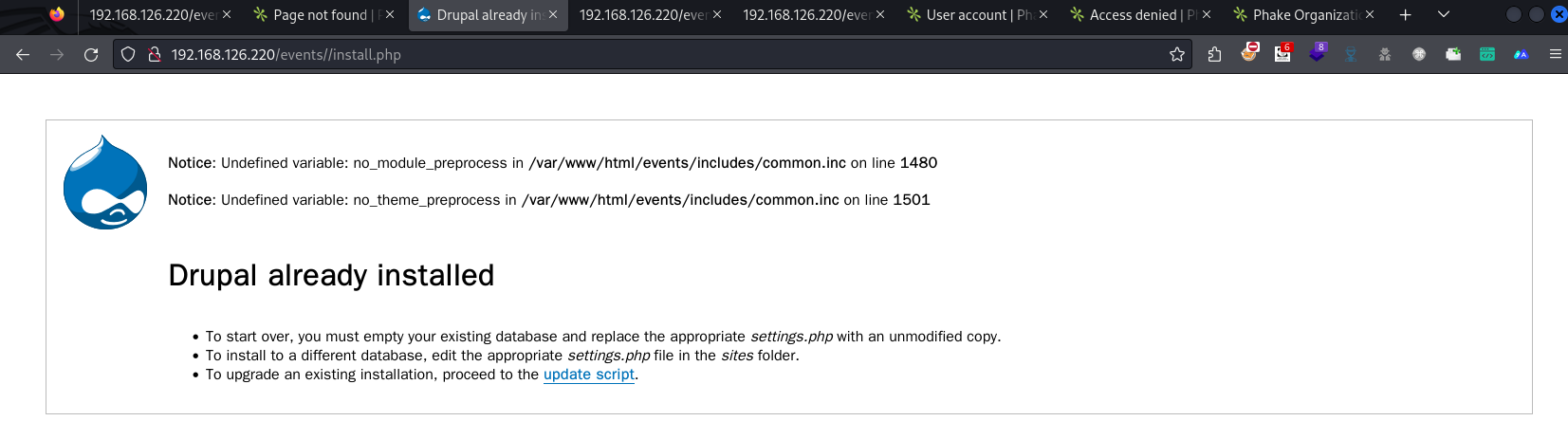Click the no_module_preprocess notice line
The width and height of the screenshot is (1568, 421).
pos(552,163)
